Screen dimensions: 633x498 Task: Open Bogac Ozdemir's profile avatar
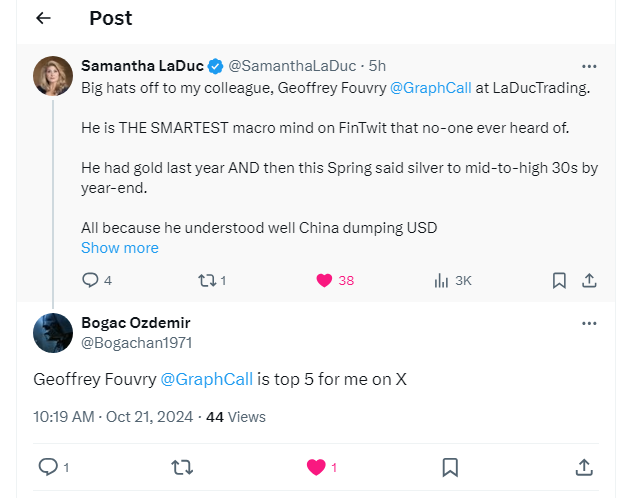pos(52,333)
